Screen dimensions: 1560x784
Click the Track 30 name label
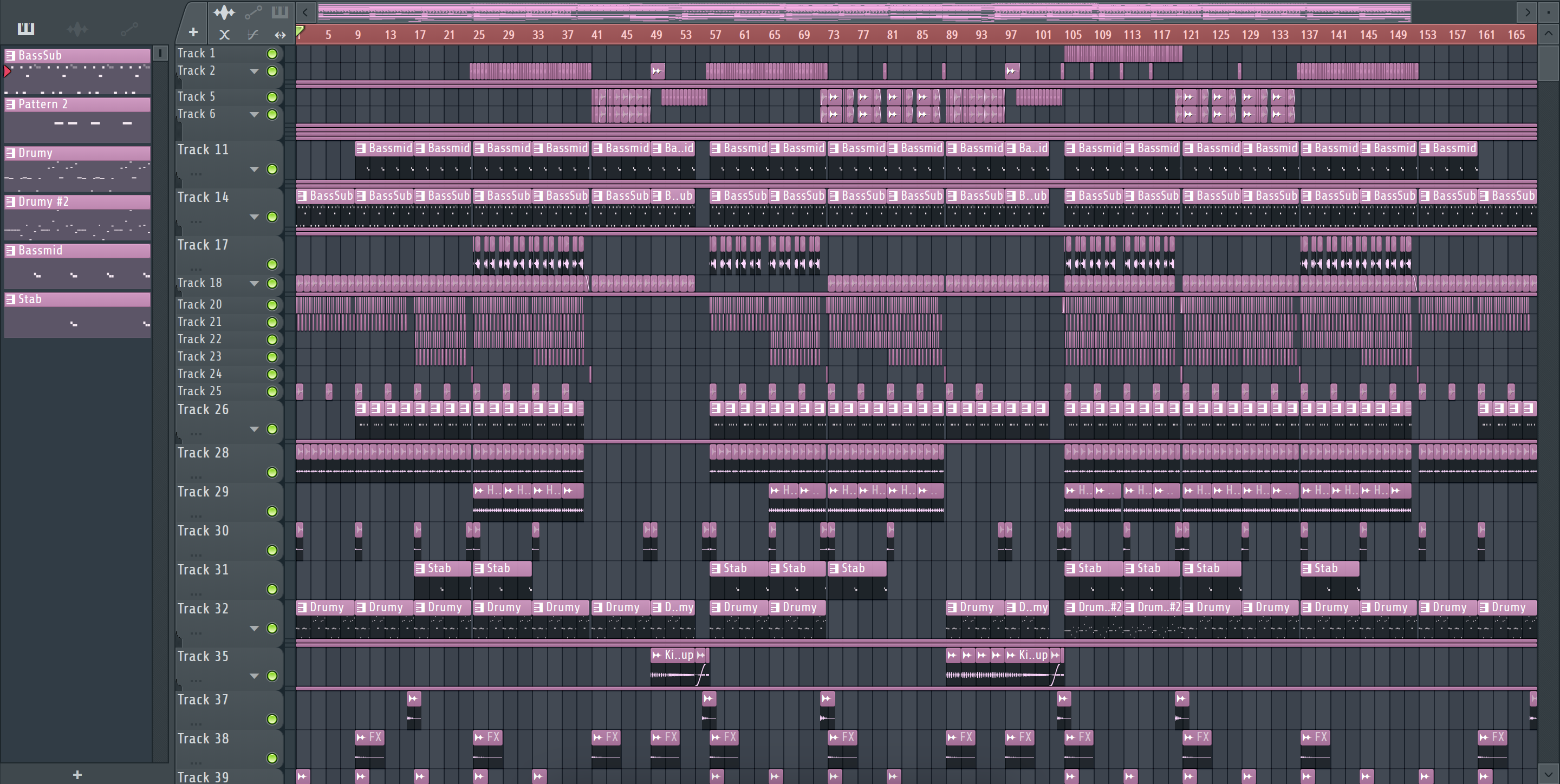(203, 530)
